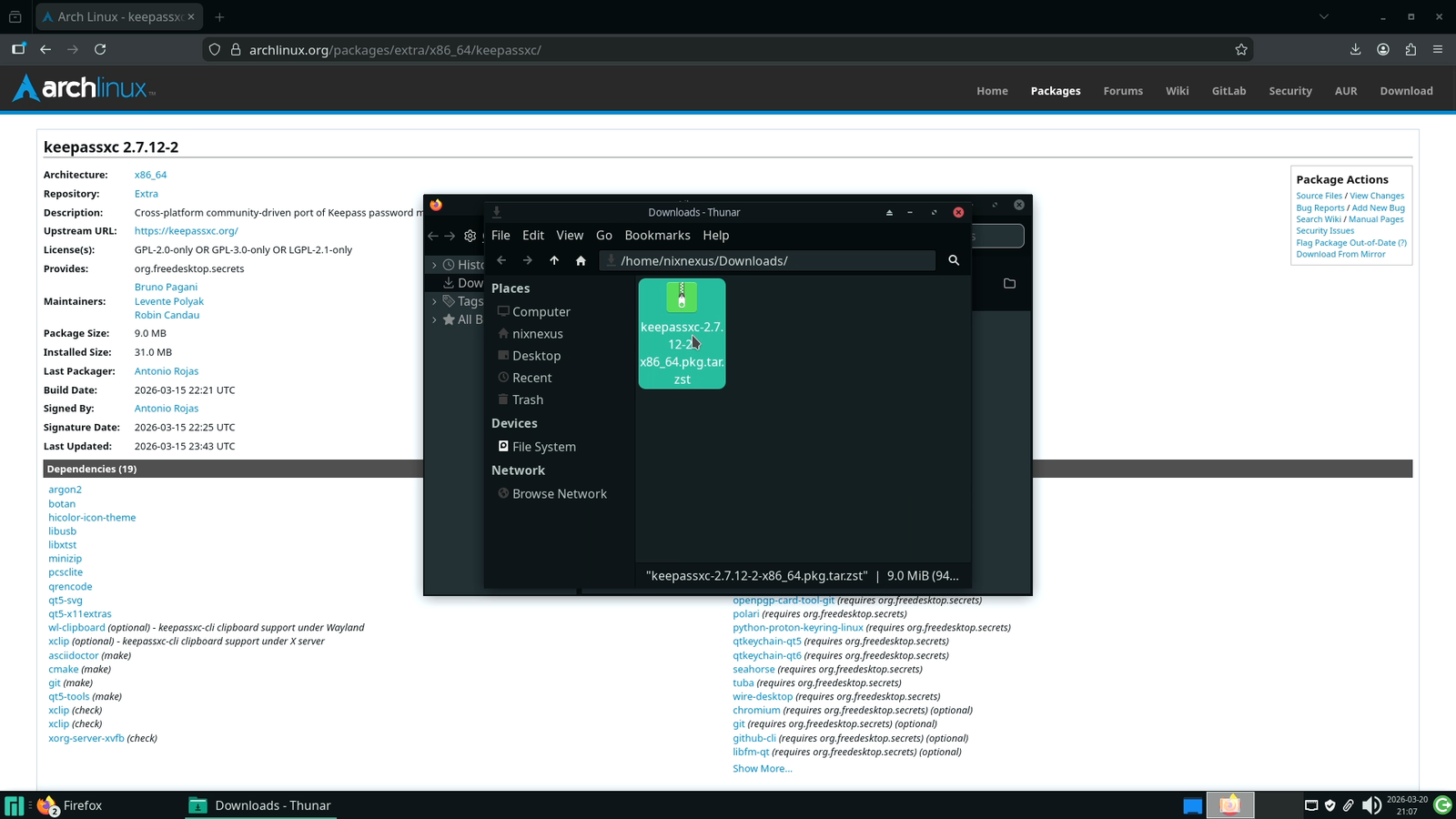This screenshot has height=819, width=1456.
Task: Open Packages in Arch navigation
Action: [1056, 91]
